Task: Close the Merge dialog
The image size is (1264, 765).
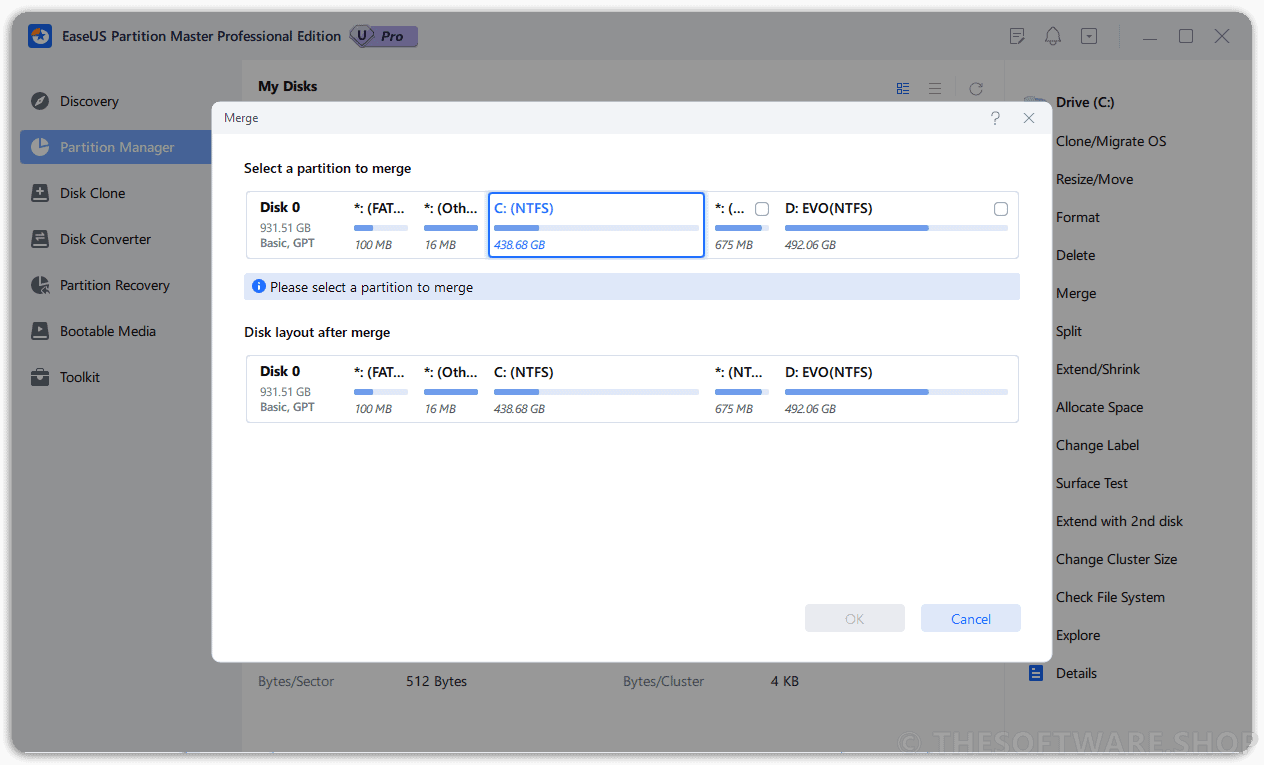Action: coord(1029,118)
